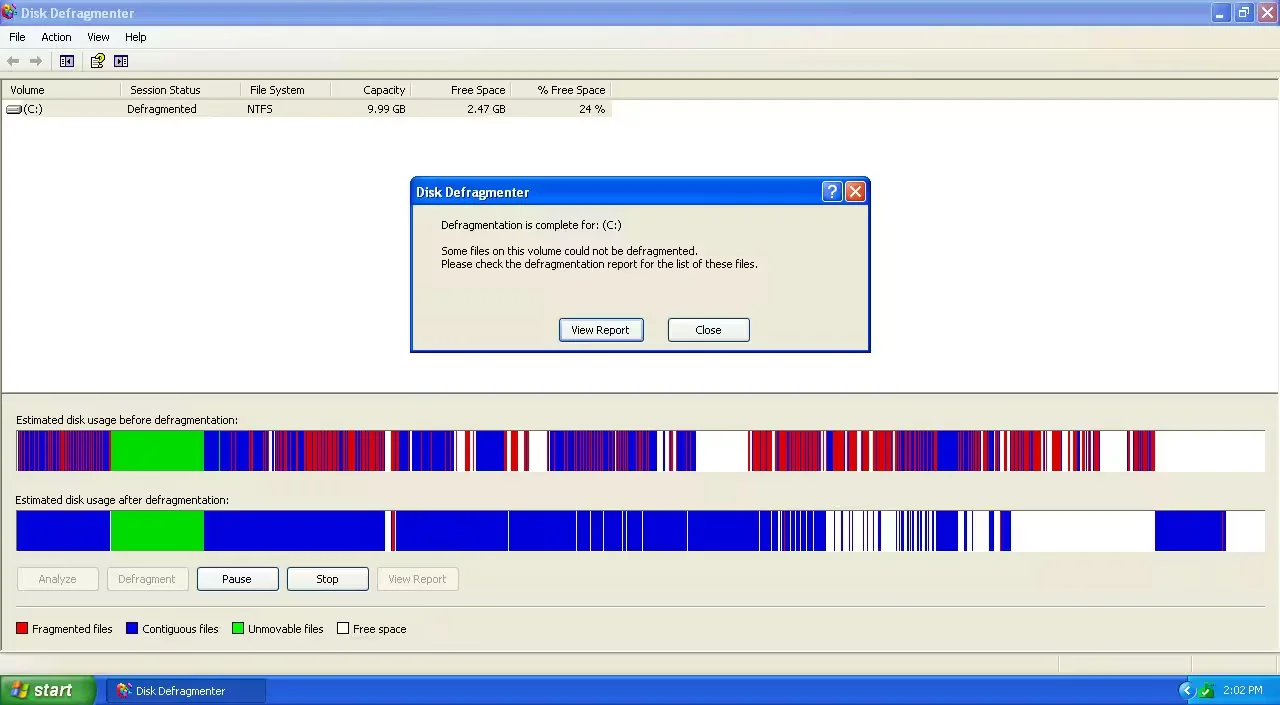The height and width of the screenshot is (705, 1280).
Task: Click the Disk Defragmenter title bar icon
Action: 9,13
